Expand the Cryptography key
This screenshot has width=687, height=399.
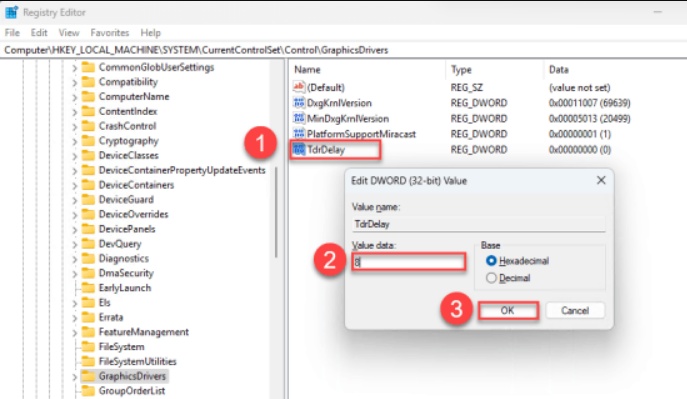pyautogui.click(x=74, y=141)
